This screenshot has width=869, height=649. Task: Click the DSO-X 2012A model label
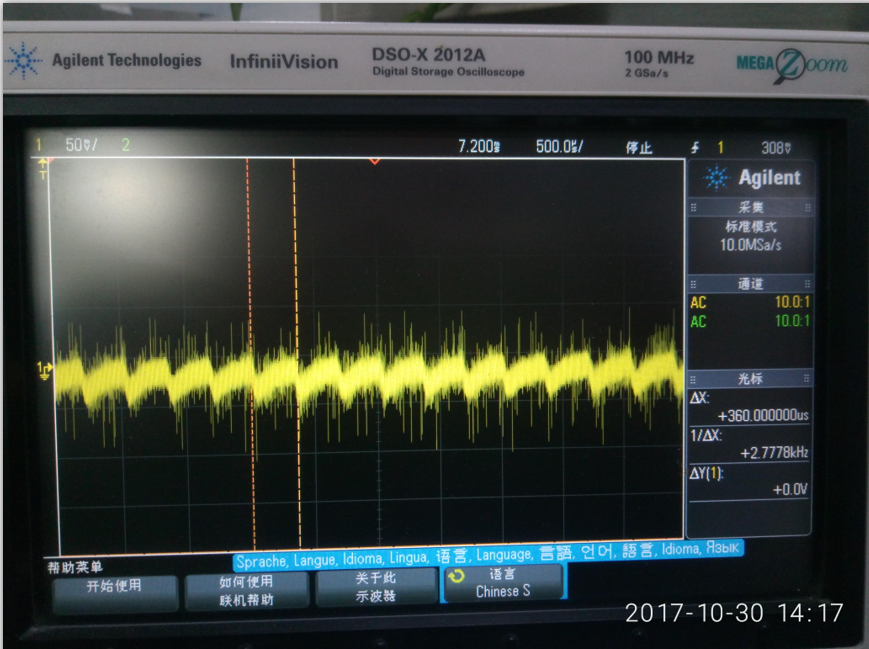pos(428,55)
